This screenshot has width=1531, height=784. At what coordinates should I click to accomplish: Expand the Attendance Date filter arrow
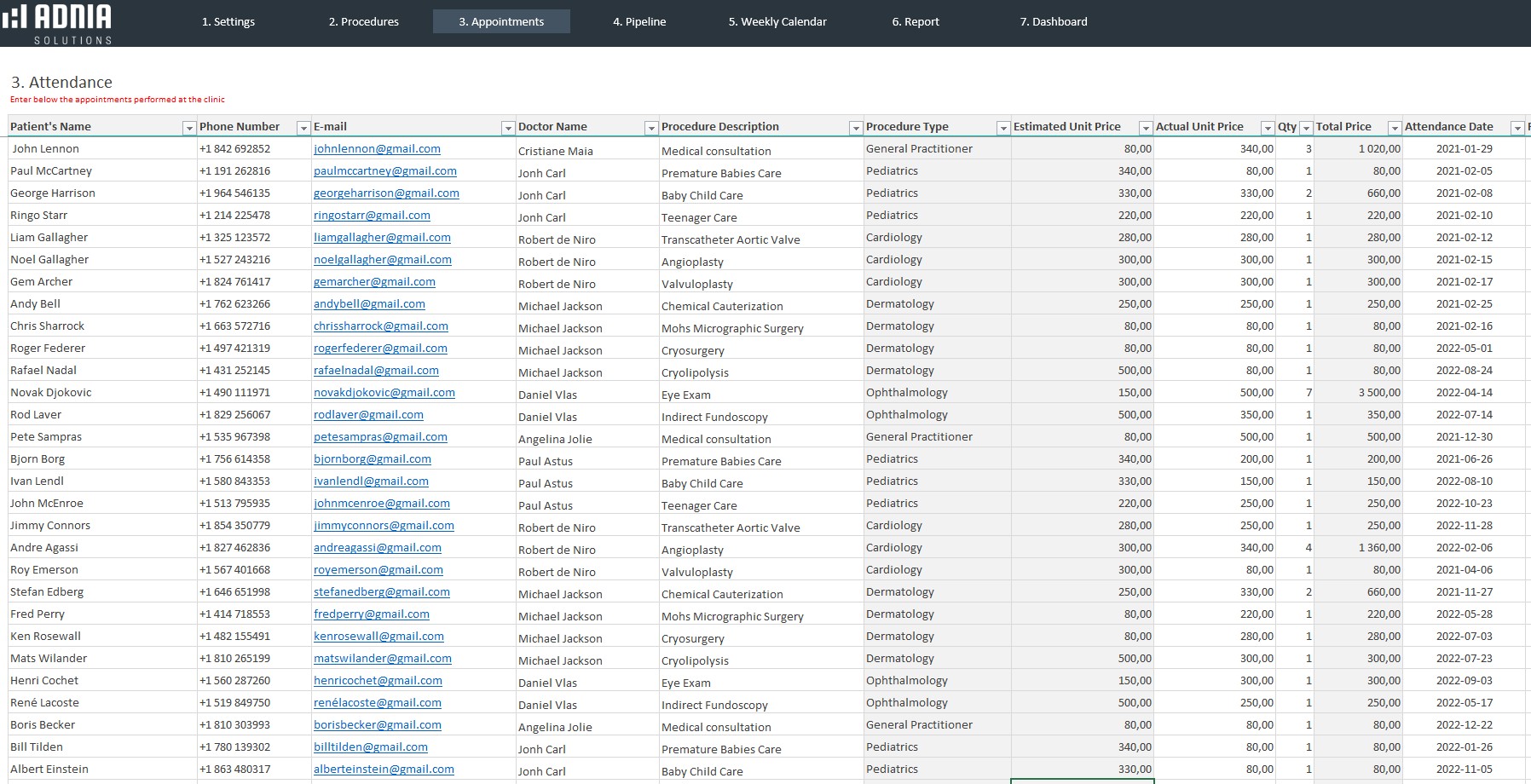[1517, 128]
